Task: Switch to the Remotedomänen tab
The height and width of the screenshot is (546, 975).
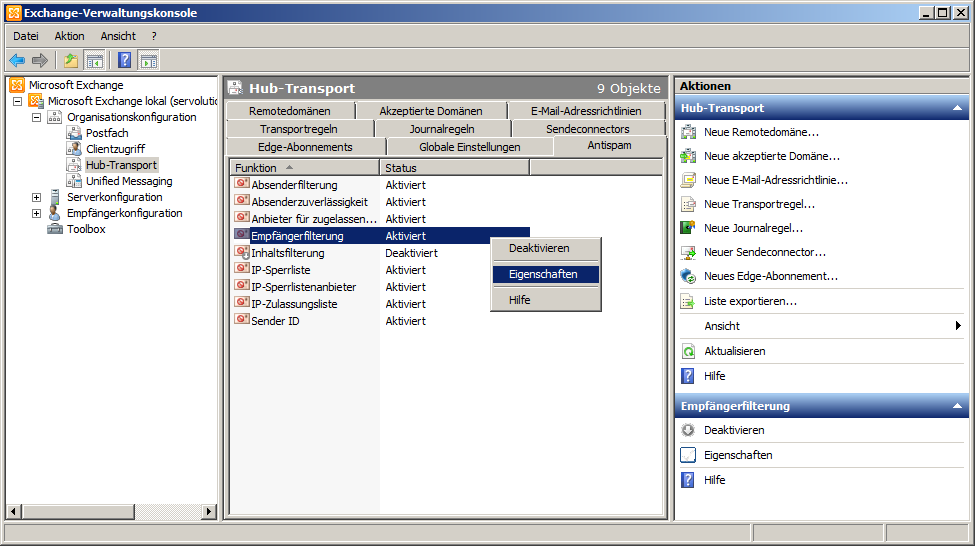Action: coord(290,111)
